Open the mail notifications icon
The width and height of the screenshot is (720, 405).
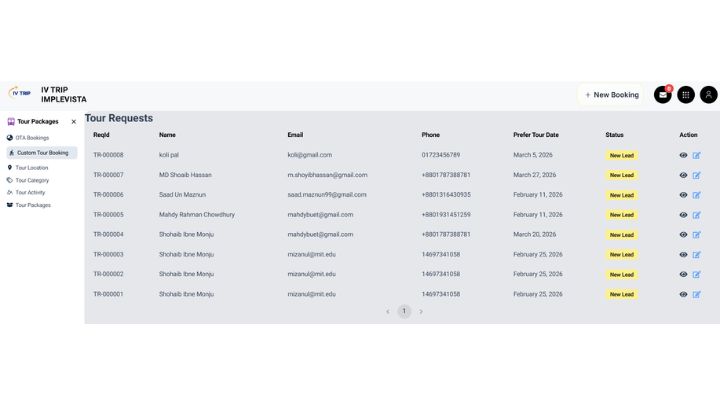[662, 95]
